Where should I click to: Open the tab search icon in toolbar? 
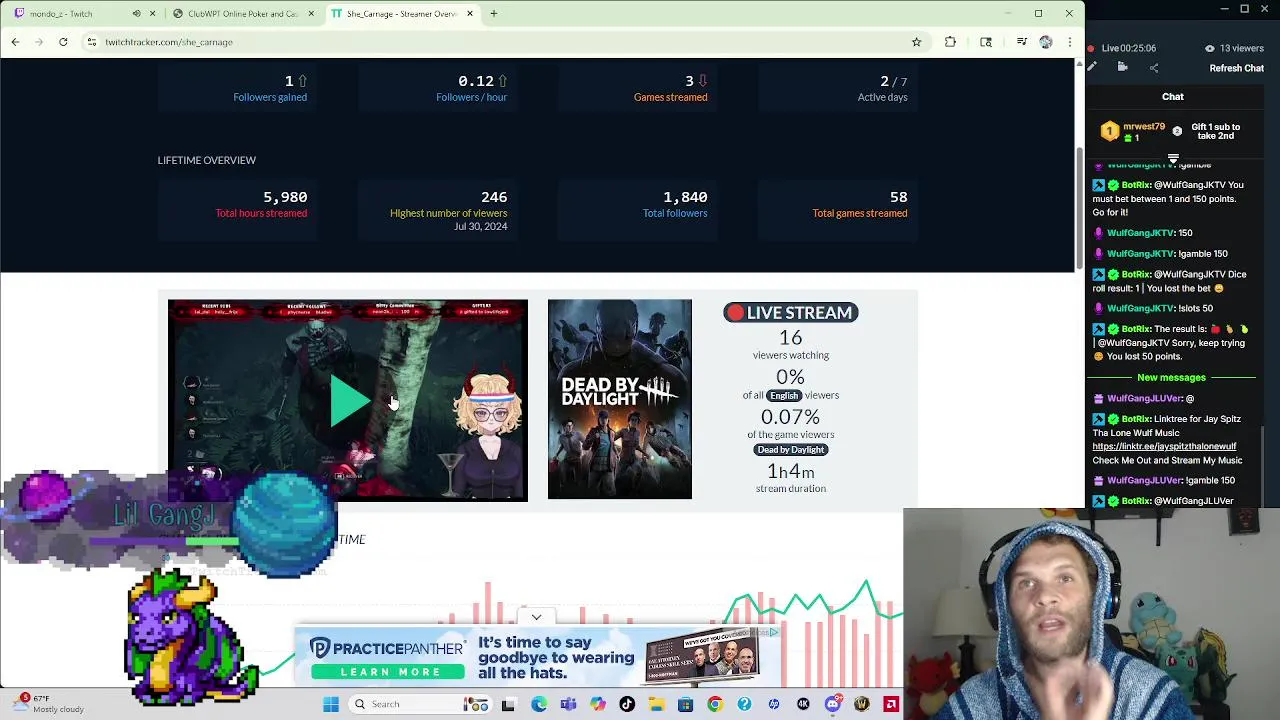[986, 42]
